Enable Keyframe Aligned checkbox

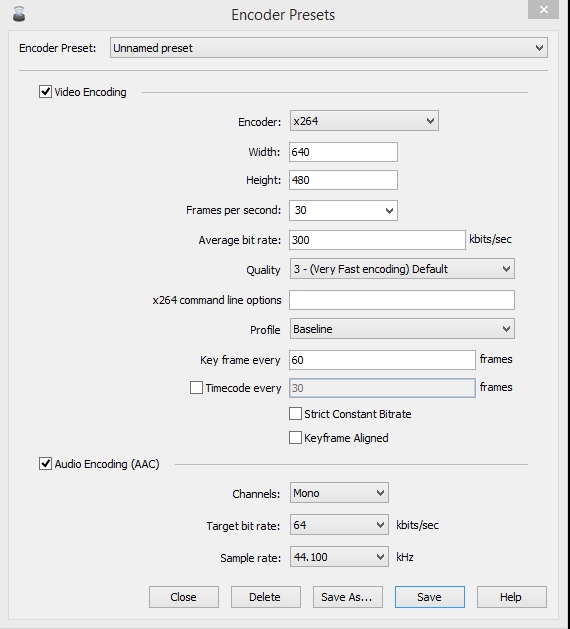(x=295, y=438)
